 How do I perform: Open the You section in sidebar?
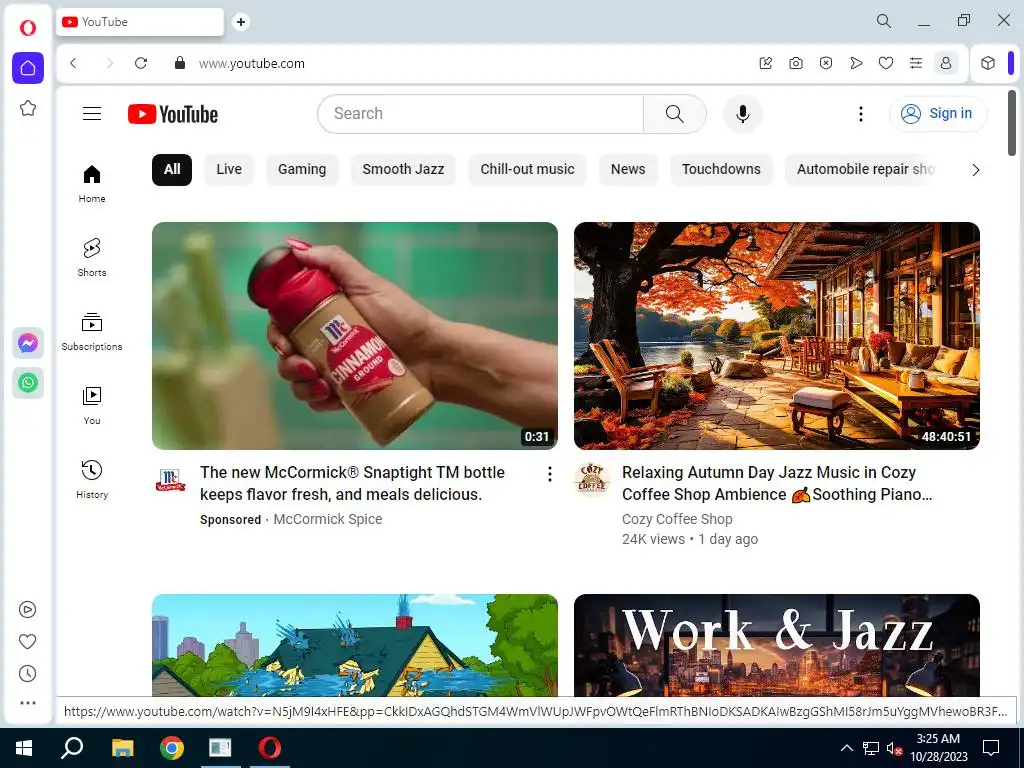(92, 406)
